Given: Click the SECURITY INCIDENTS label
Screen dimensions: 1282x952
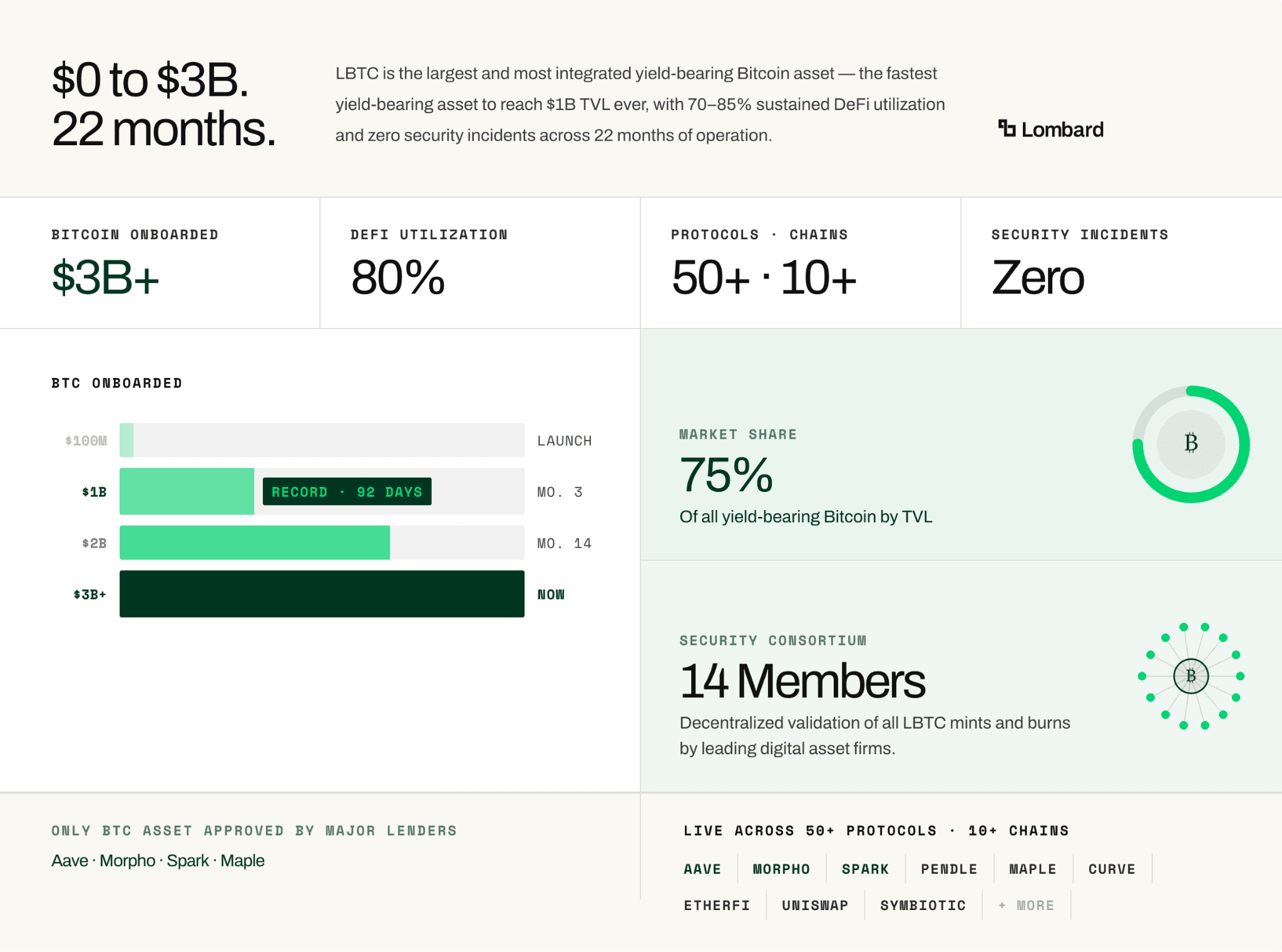Looking at the screenshot, I should tap(1080, 234).
